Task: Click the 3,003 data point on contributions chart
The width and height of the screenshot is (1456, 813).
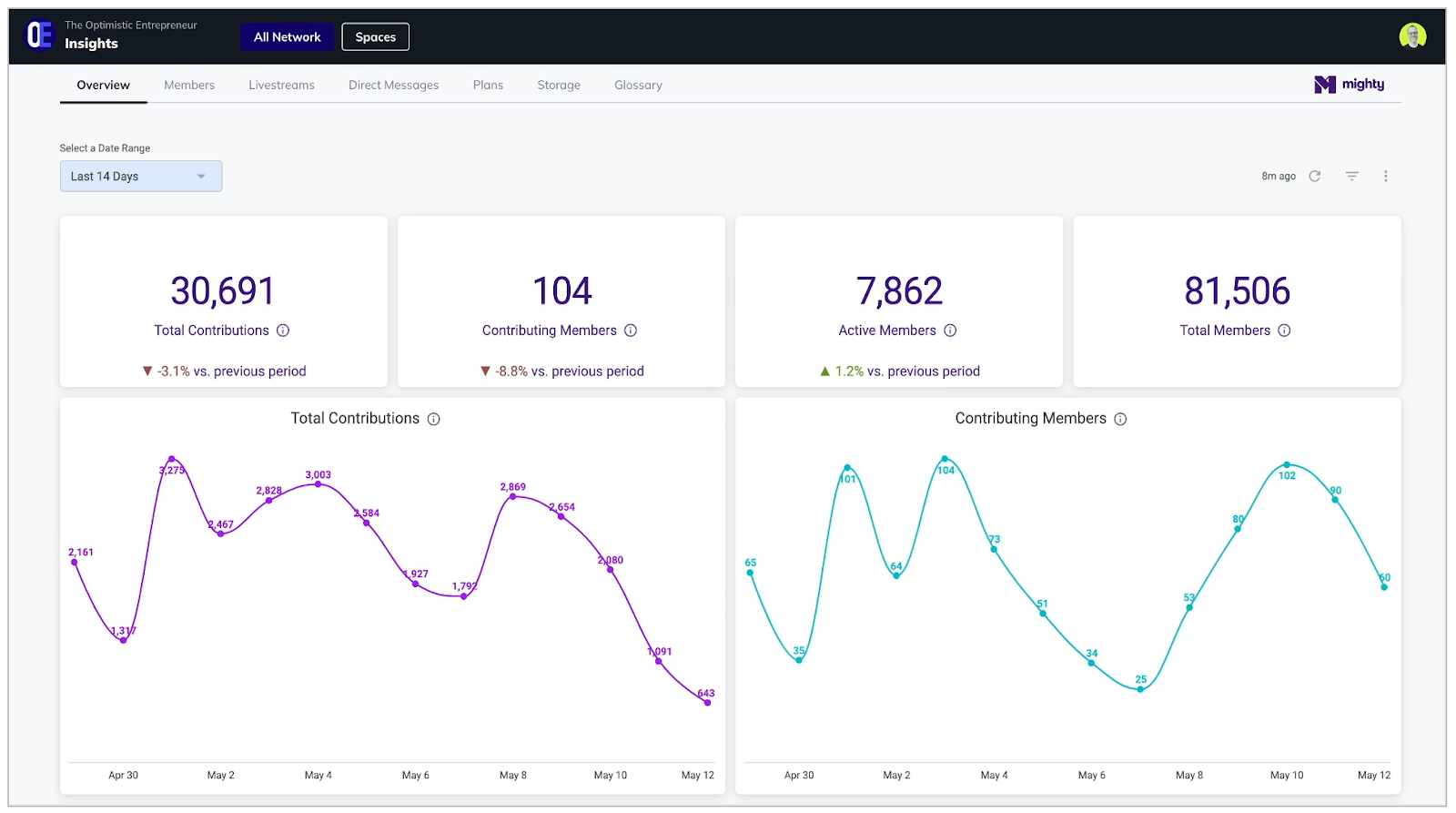Action: tap(318, 484)
